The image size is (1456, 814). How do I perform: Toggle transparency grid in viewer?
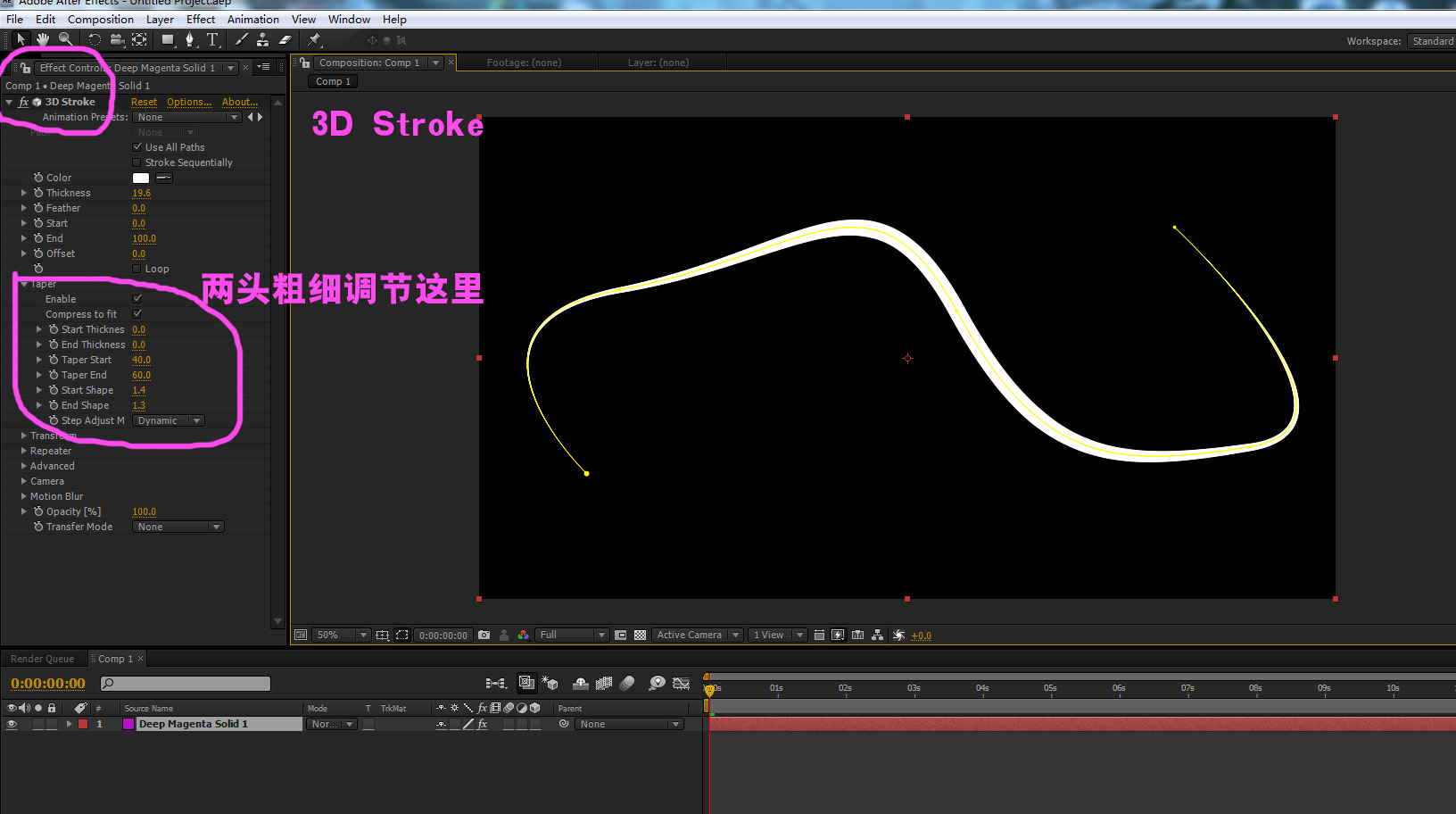tap(640, 635)
